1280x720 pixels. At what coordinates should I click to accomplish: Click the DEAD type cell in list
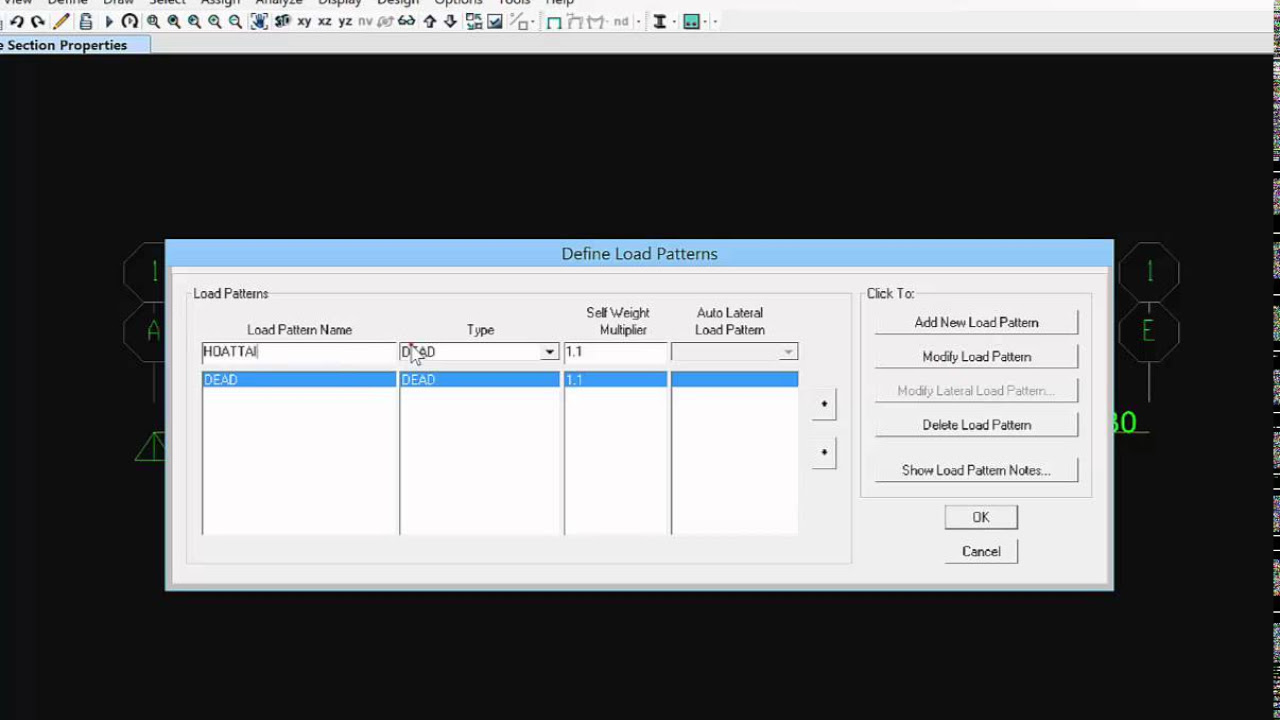(480, 380)
